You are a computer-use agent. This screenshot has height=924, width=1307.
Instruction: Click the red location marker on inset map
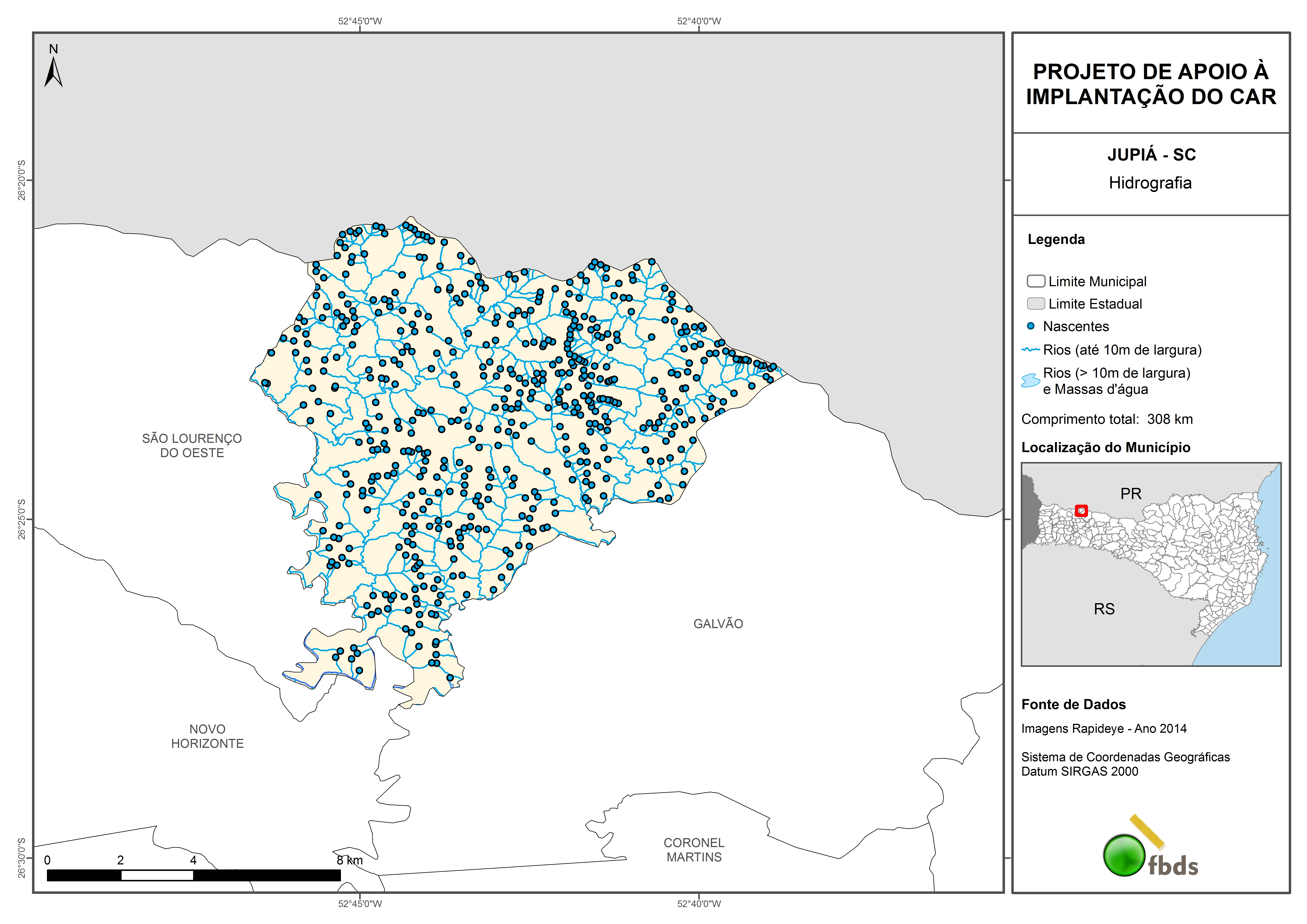[1082, 511]
